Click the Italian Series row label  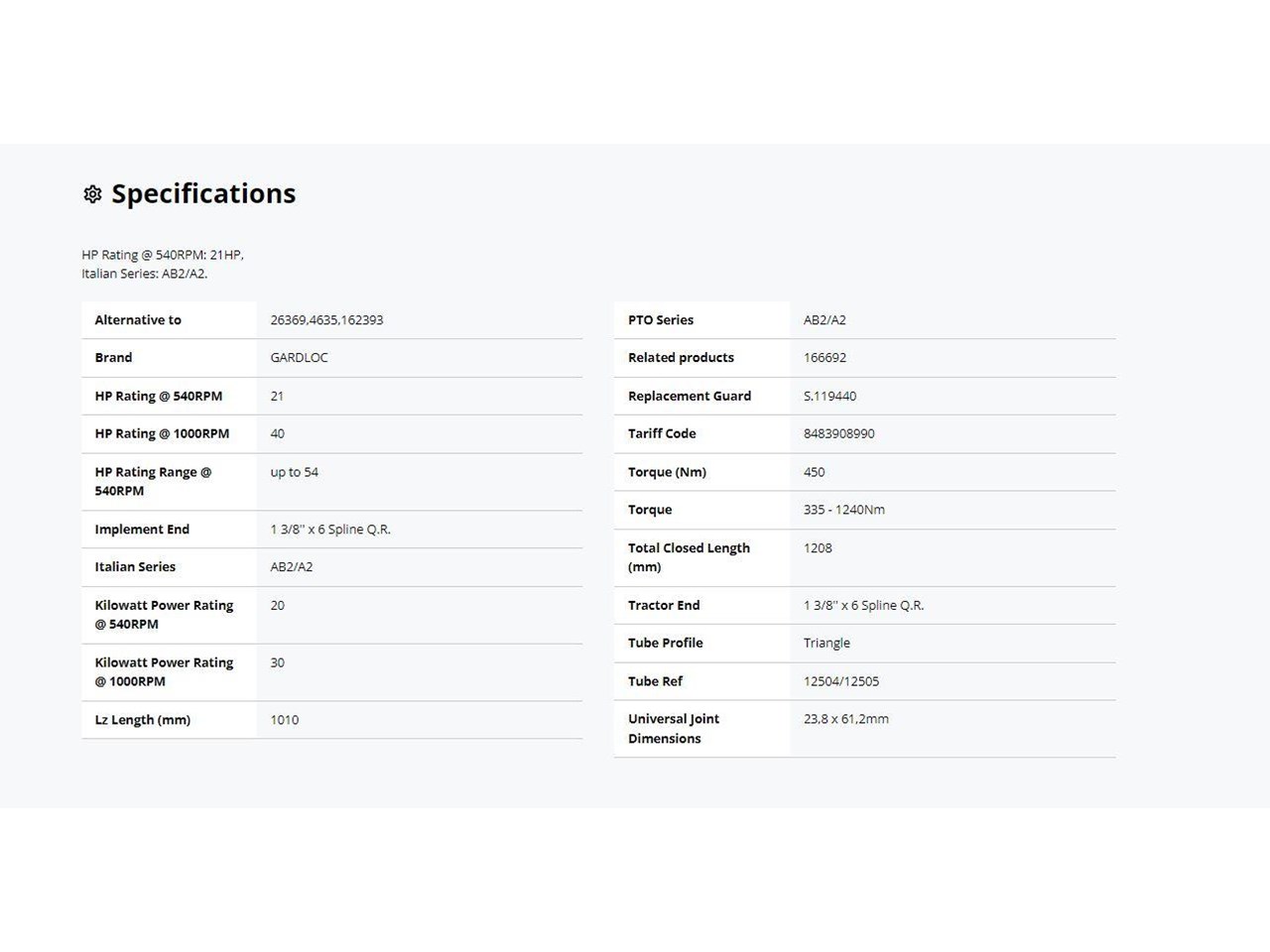click(135, 567)
